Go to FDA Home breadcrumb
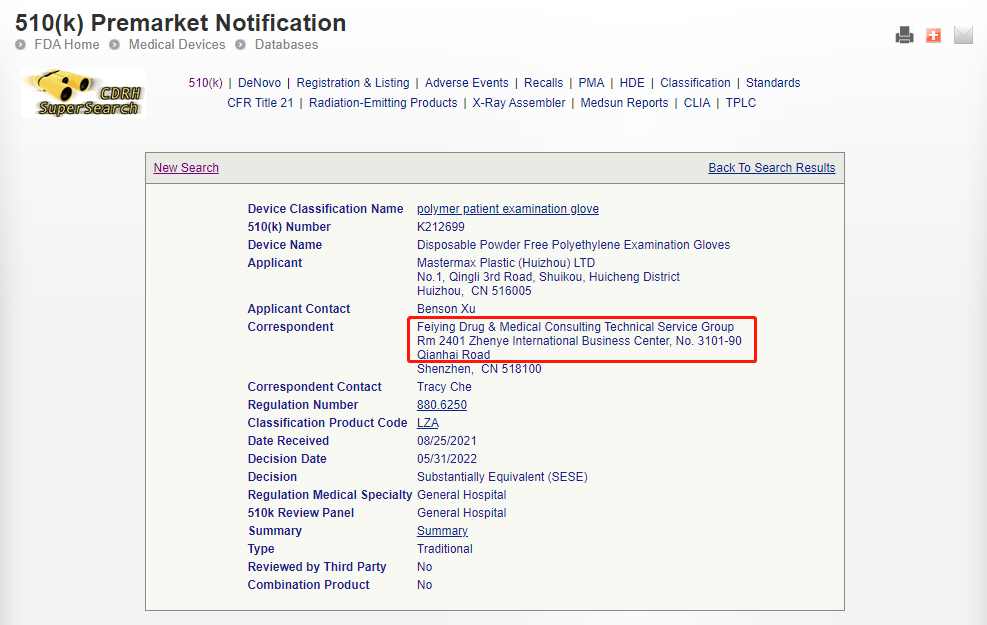Image resolution: width=987 pixels, height=625 pixels. [x=67, y=45]
